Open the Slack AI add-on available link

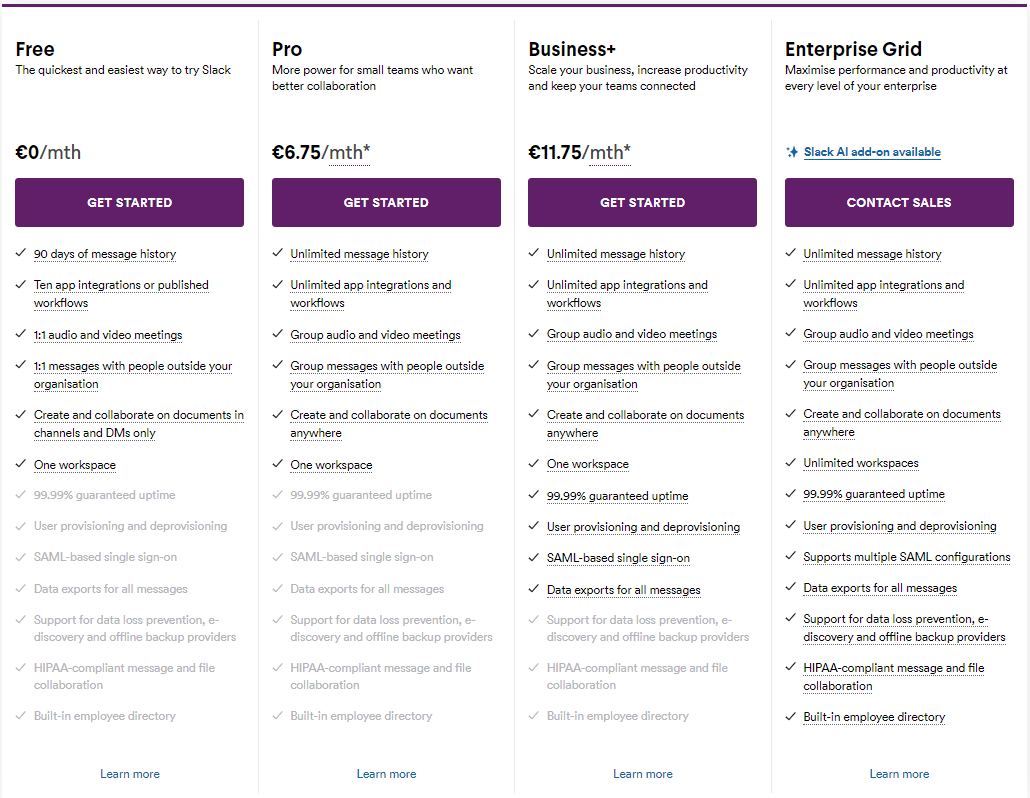872,152
